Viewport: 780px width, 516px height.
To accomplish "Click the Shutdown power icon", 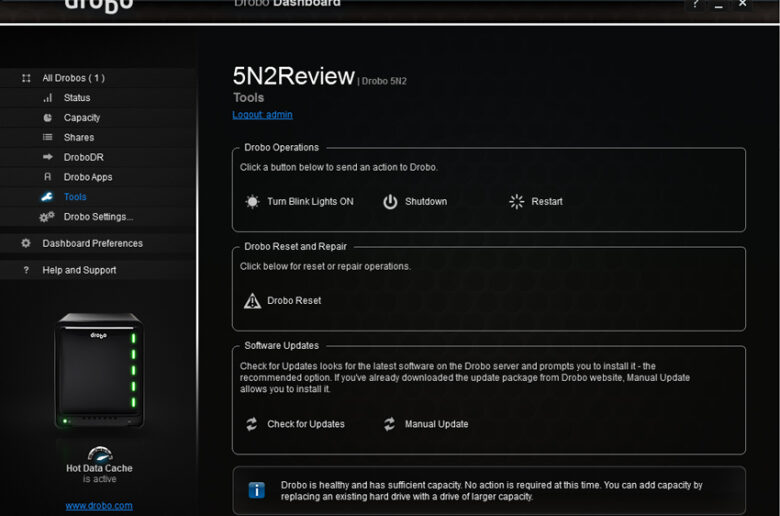I will pos(390,202).
